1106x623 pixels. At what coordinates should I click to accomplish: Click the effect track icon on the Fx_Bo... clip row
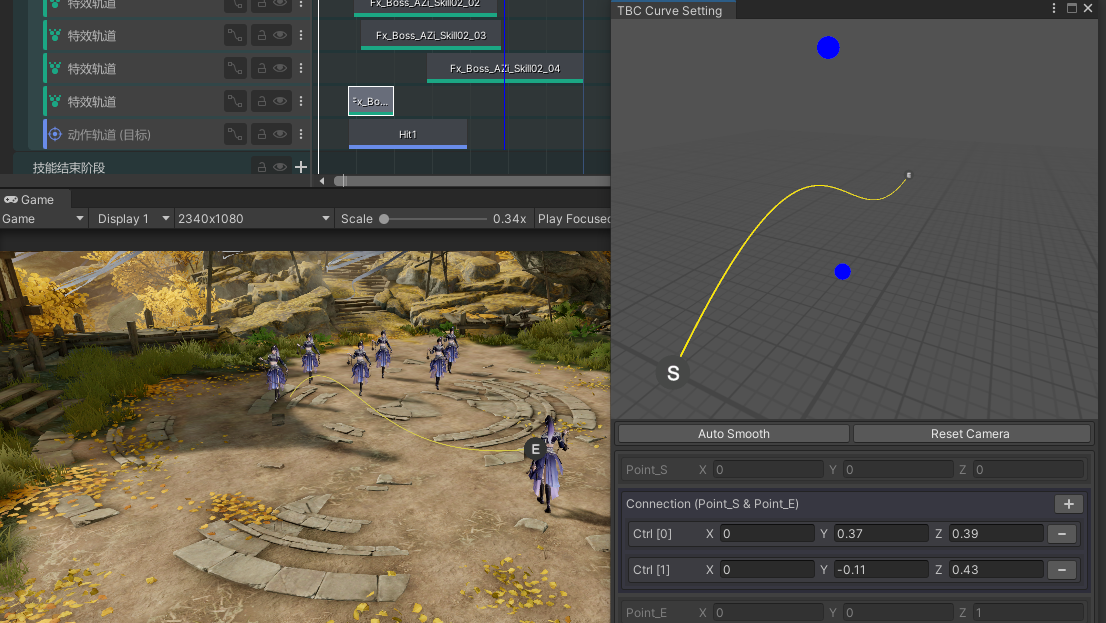point(55,102)
